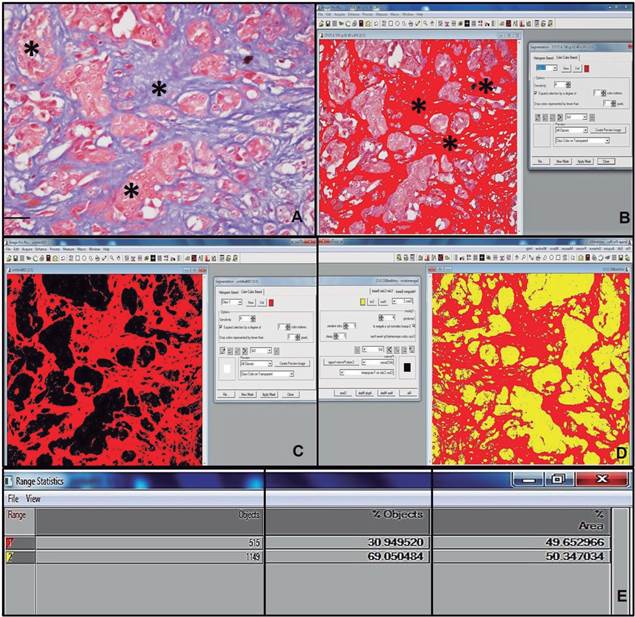Maximize the Range Statistics window

[555, 480]
